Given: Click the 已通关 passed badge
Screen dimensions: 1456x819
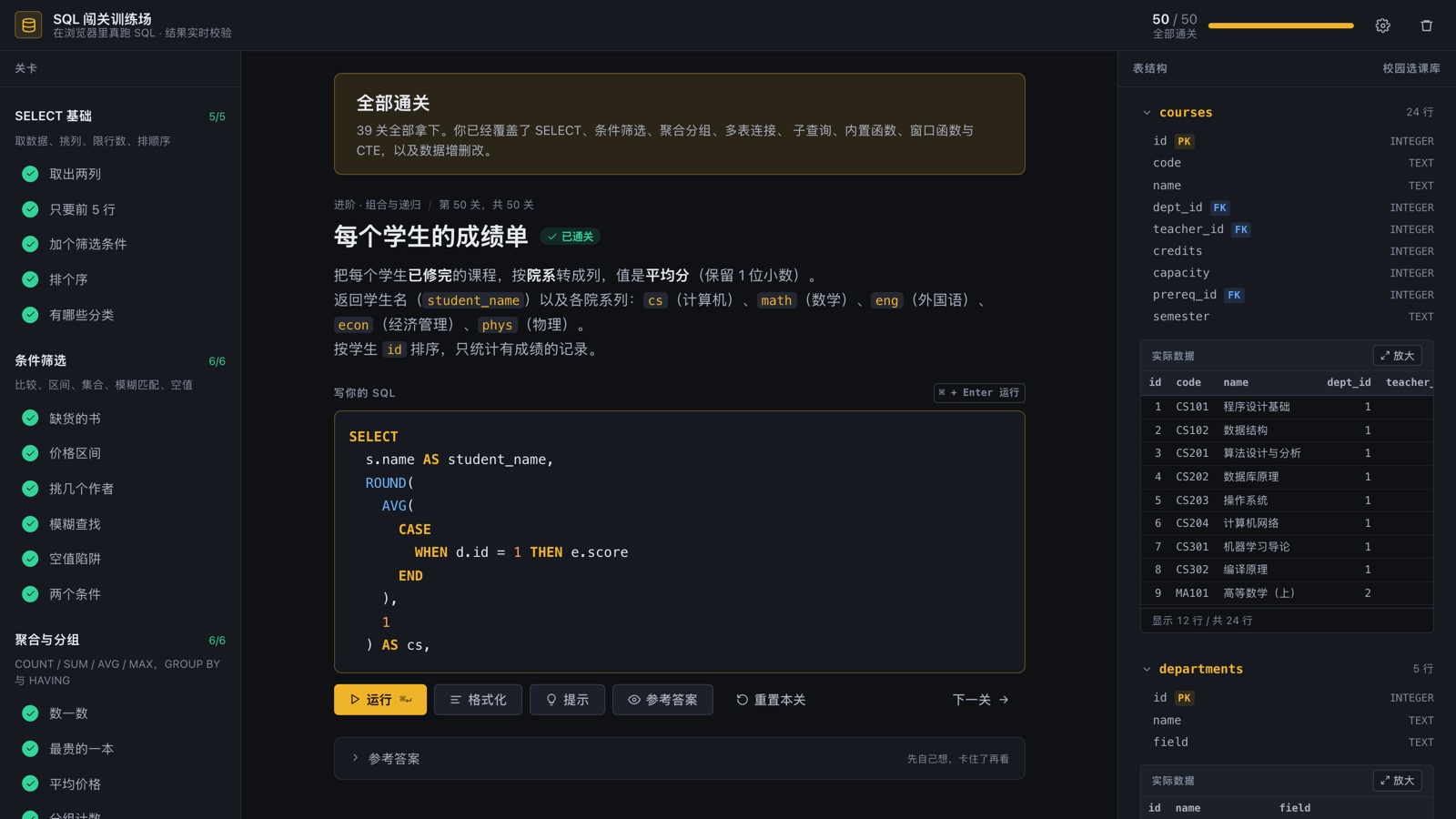Looking at the screenshot, I should 570,237.
